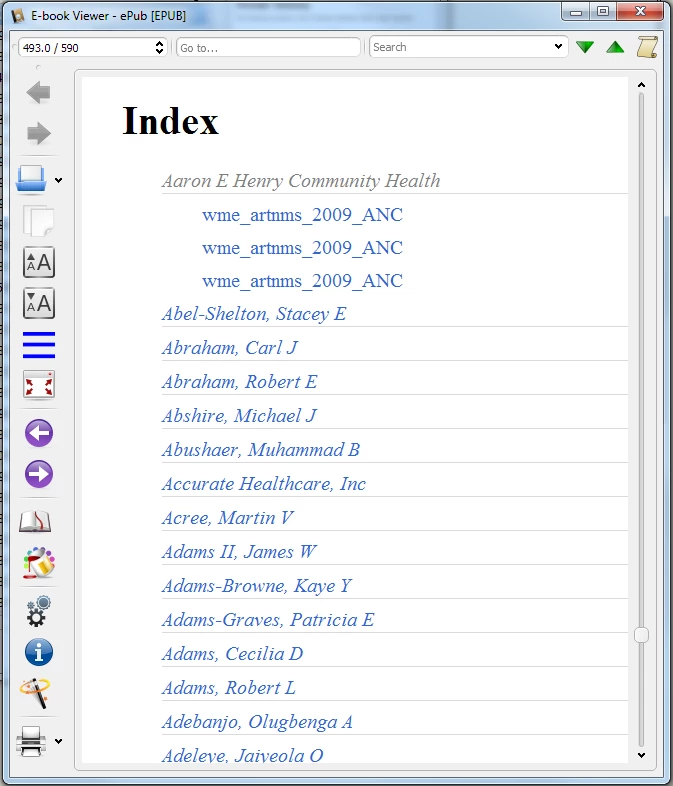
Task: Open the themes paint bucket icon
Action: (x=39, y=562)
